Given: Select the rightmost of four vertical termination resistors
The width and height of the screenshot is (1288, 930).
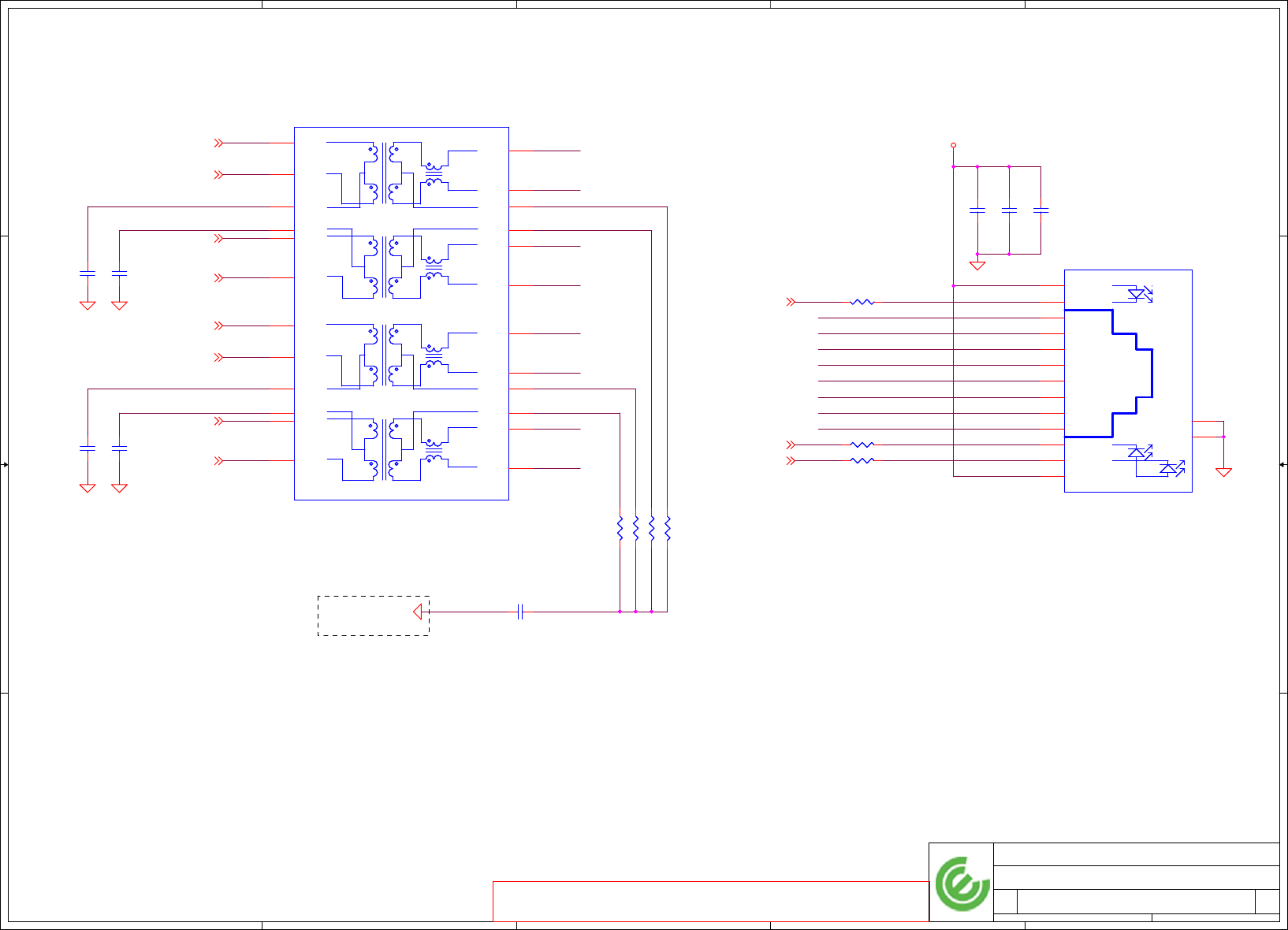Looking at the screenshot, I should (668, 528).
